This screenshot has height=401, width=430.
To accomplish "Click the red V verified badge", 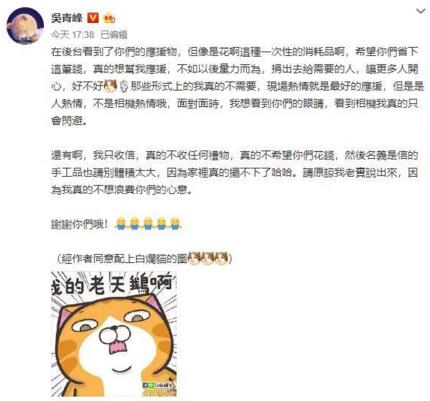I will coord(93,18).
